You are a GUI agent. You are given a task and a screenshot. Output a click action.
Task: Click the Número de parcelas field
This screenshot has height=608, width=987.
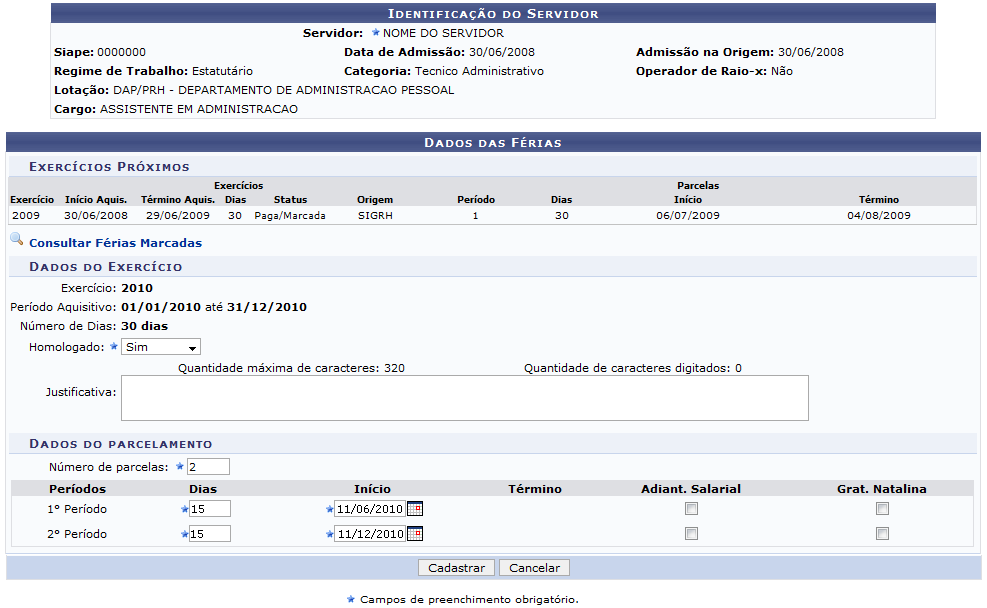tap(209, 467)
